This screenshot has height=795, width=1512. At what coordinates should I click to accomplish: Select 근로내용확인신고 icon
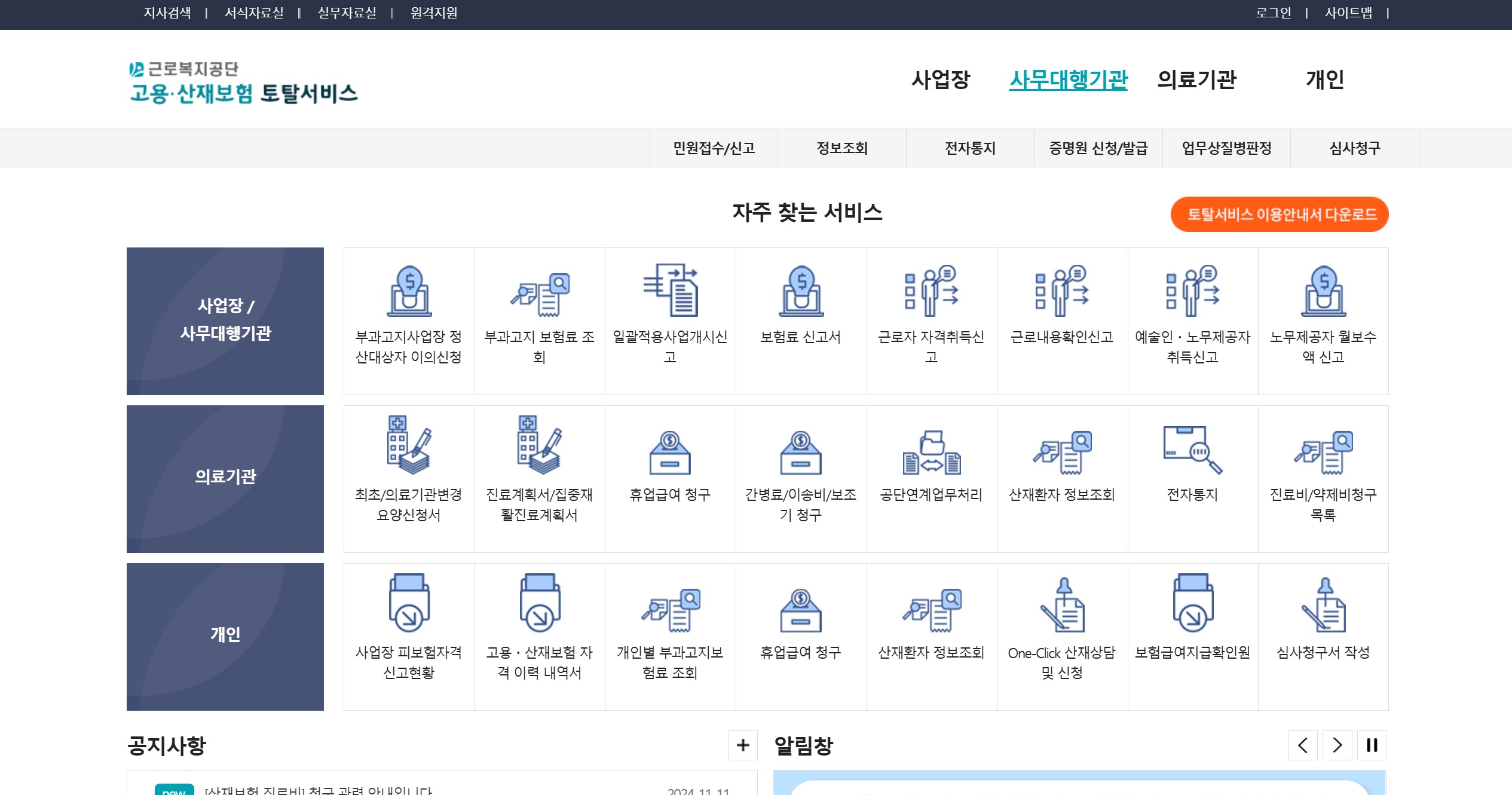click(x=1062, y=291)
